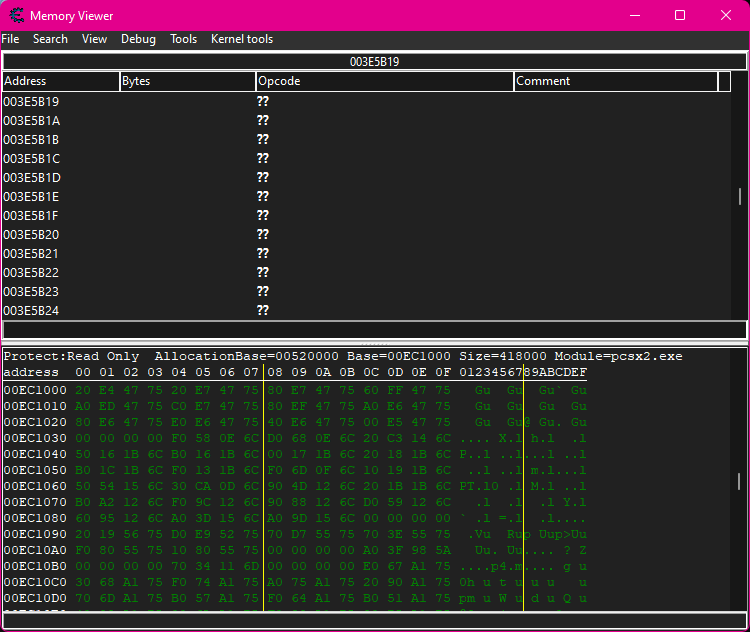Click the Bytes column header
Image resolution: width=750 pixels, height=632 pixels.
(187, 81)
